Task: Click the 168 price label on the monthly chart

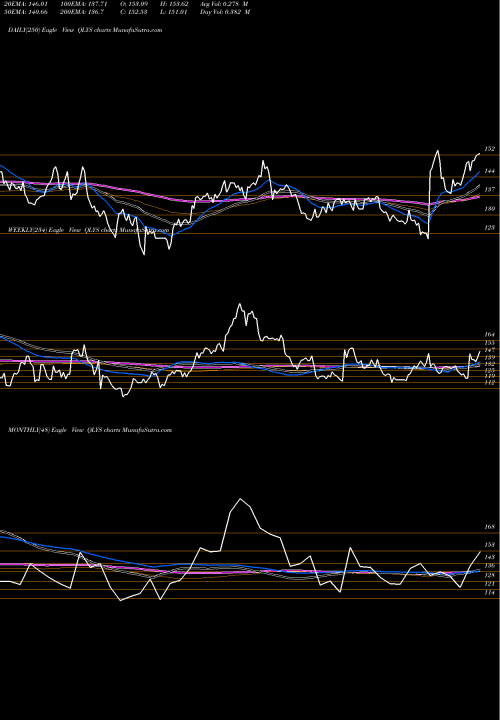Action: 490,527
